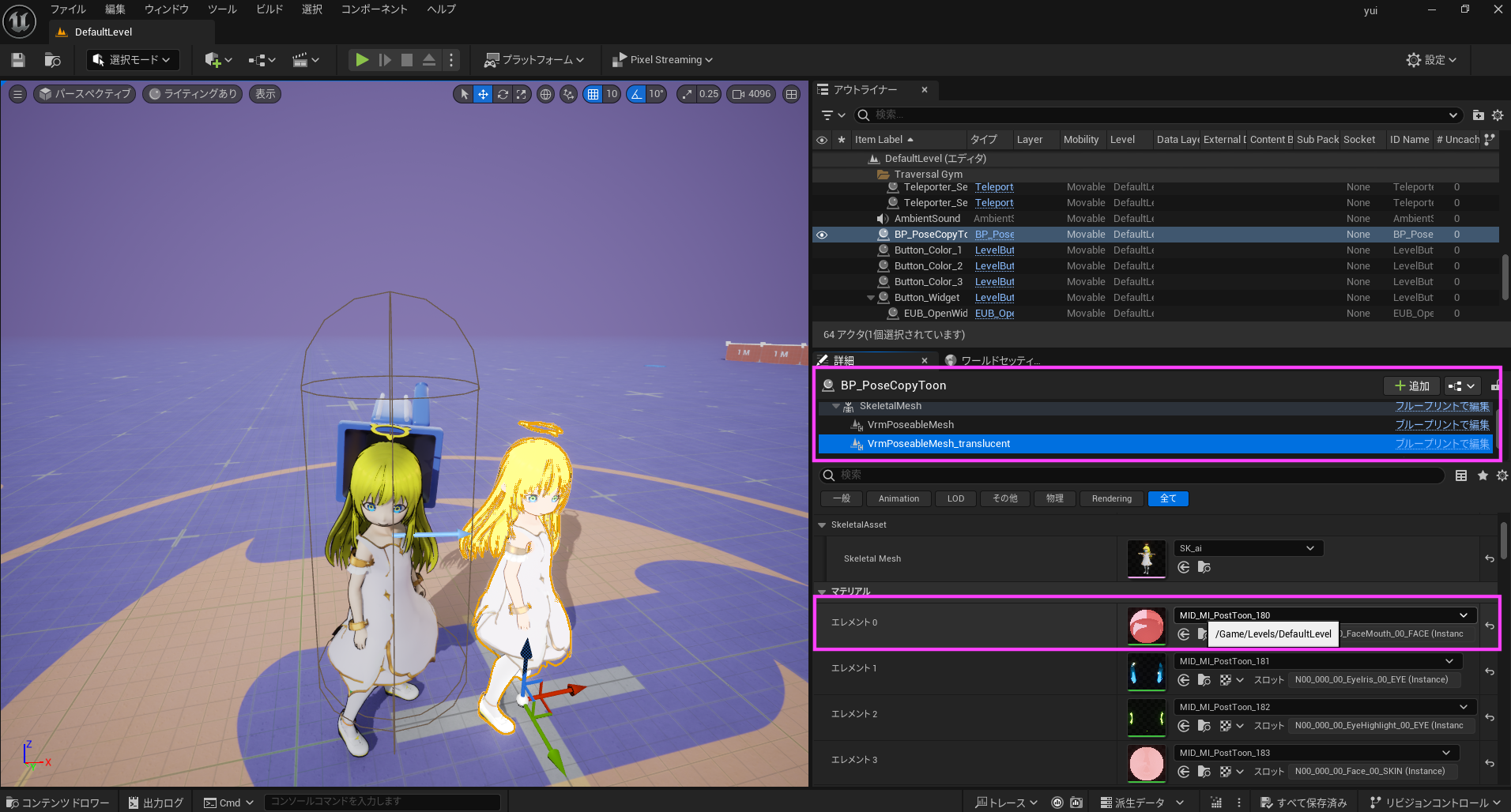Click the エレメント 0 red material thumbnail

pyautogui.click(x=1147, y=626)
